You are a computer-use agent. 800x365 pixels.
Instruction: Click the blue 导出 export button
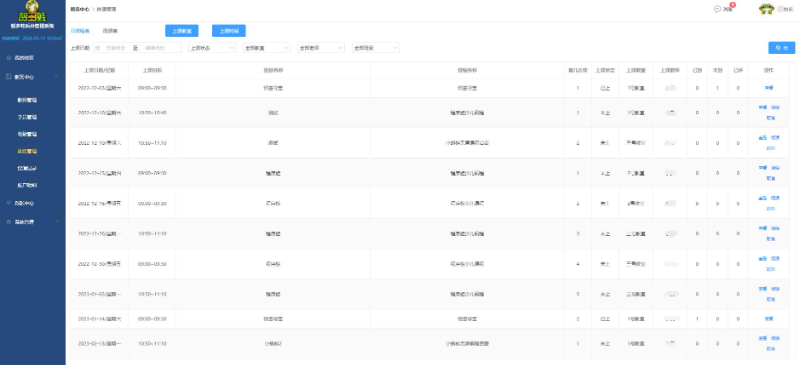782,48
